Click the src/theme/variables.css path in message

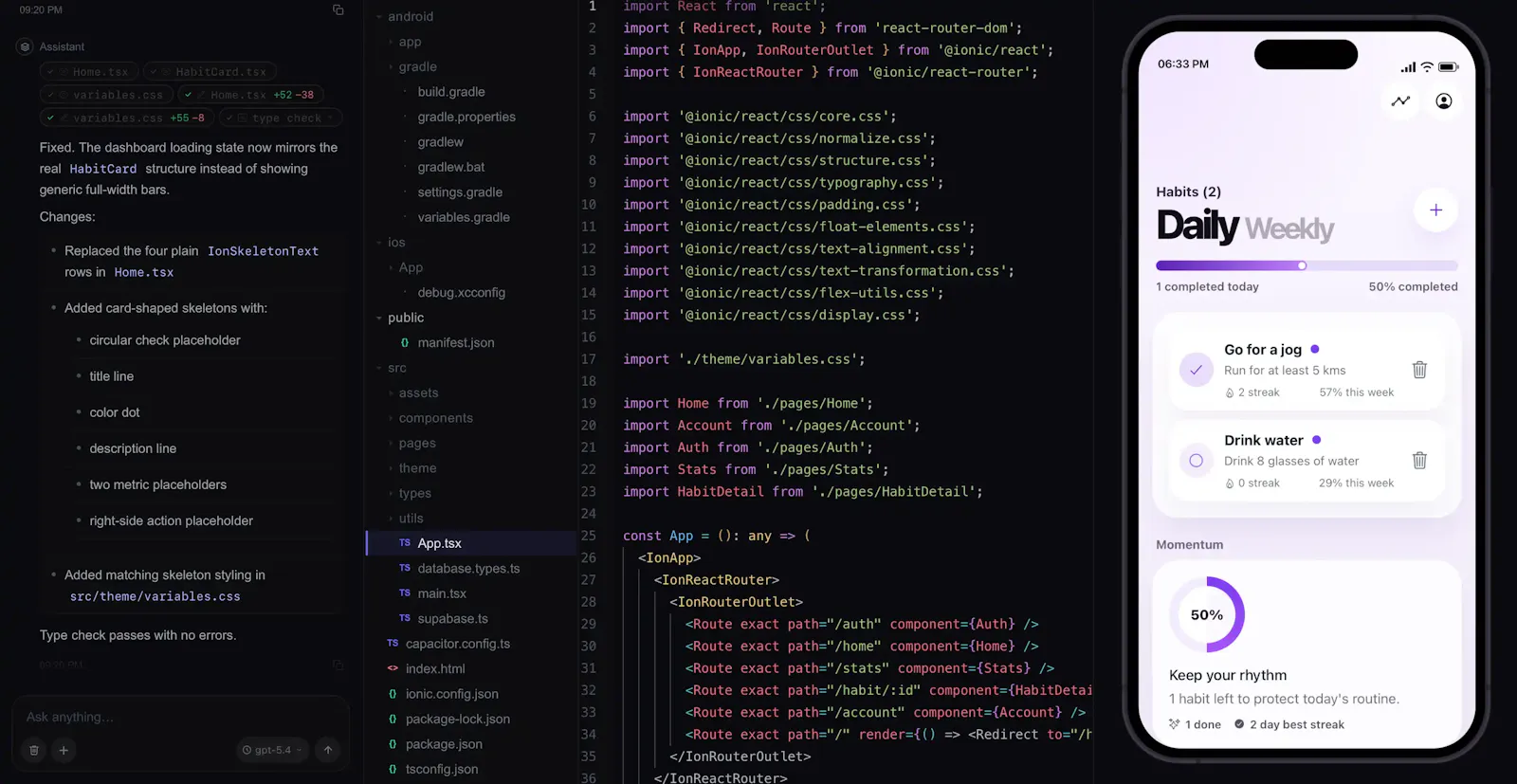click(x=155, y=596)
